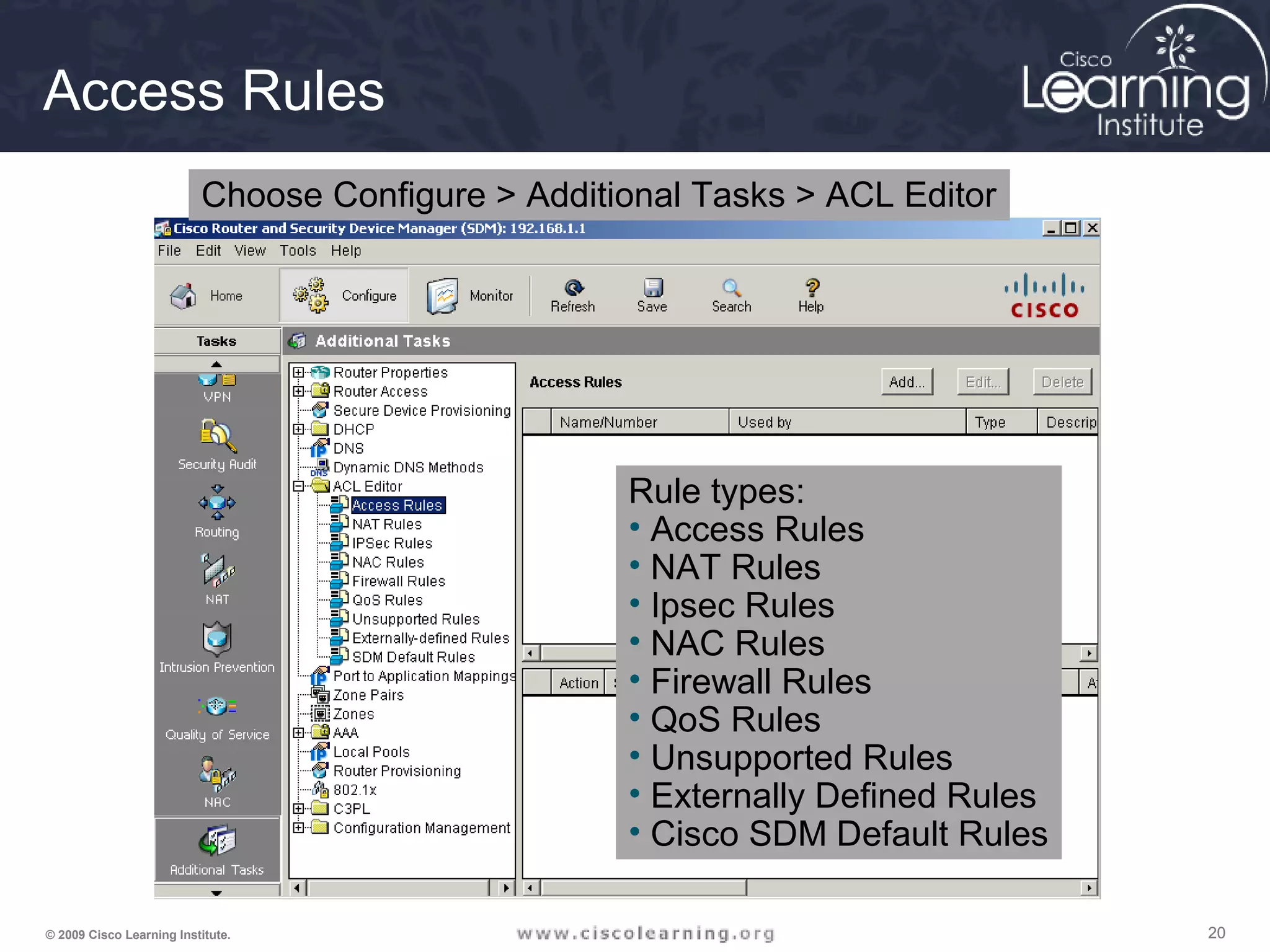
Task: Click the Save disk icon
Action: click(653, 288)
